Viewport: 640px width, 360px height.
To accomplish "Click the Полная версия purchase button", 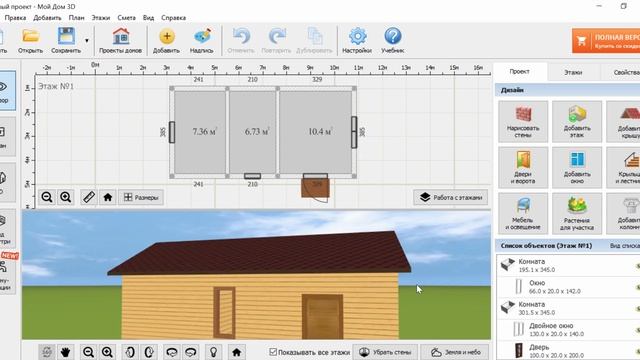I will (x=606, y=41).
